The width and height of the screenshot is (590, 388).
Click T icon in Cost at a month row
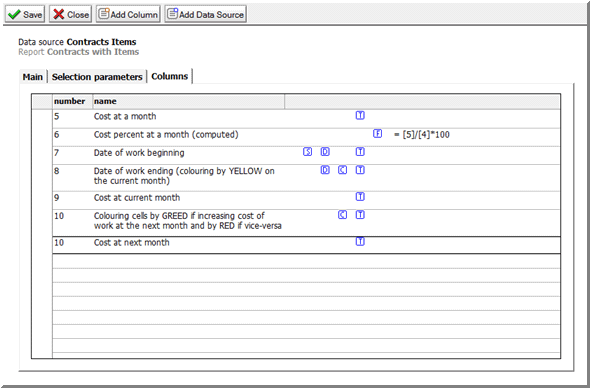click(360, 116)
